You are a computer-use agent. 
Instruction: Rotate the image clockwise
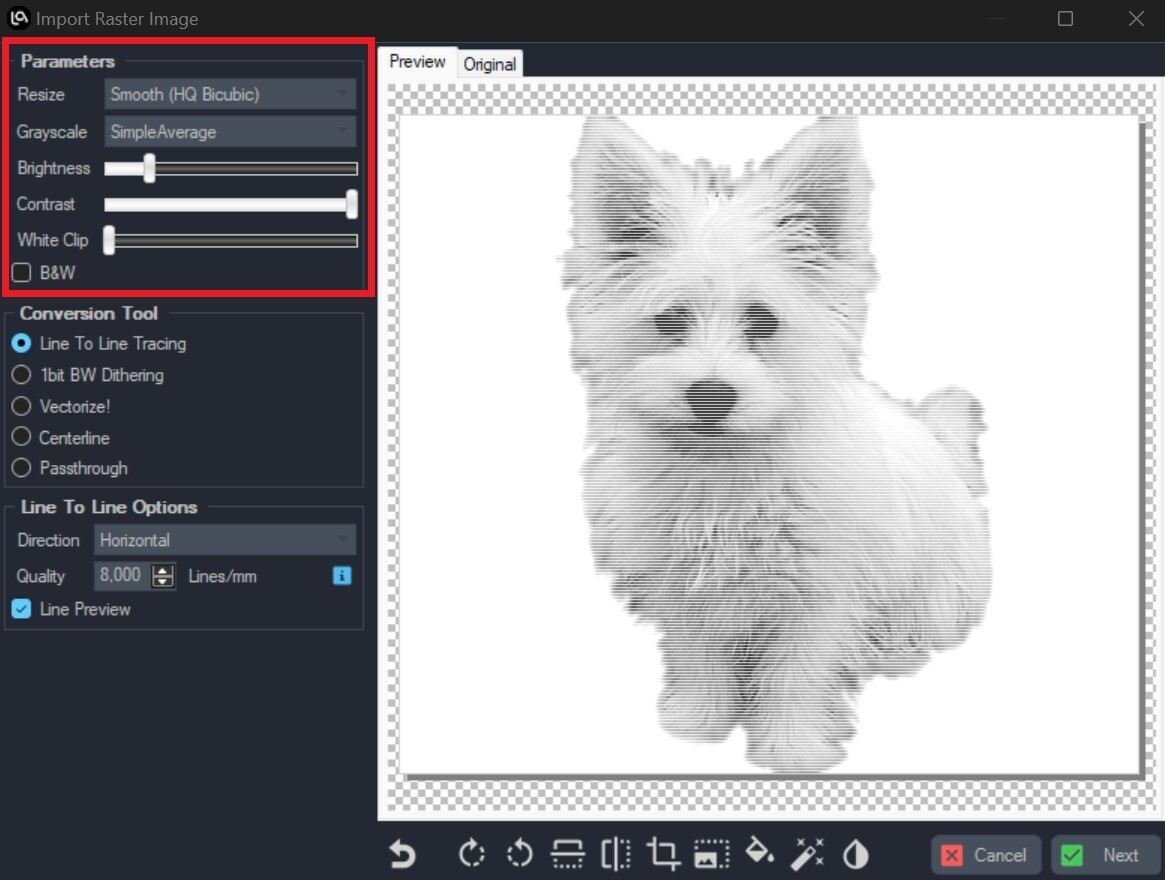coord(471,855)
